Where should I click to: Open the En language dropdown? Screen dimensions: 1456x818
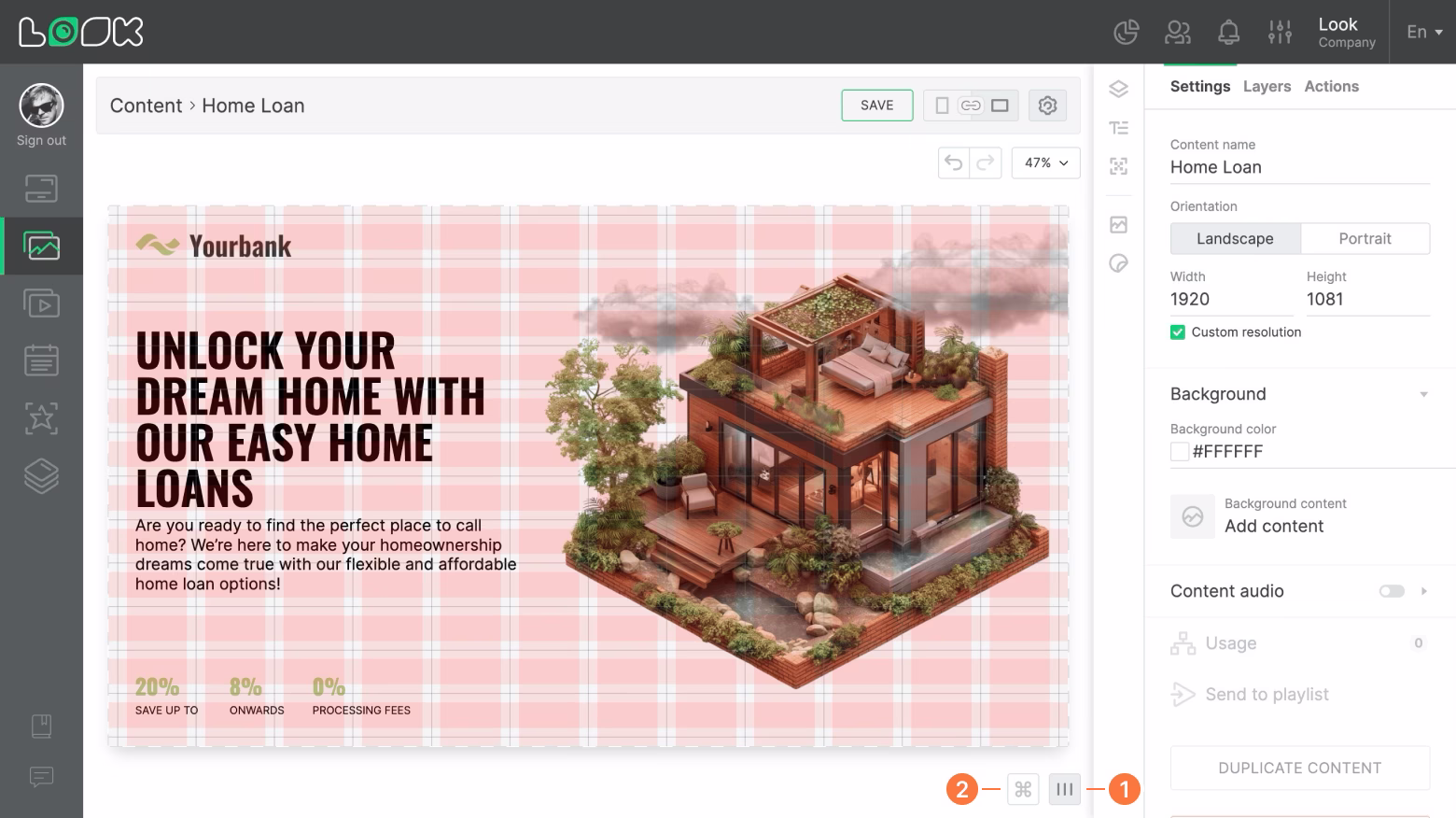pyautogui.click(x=1421, y=32)
